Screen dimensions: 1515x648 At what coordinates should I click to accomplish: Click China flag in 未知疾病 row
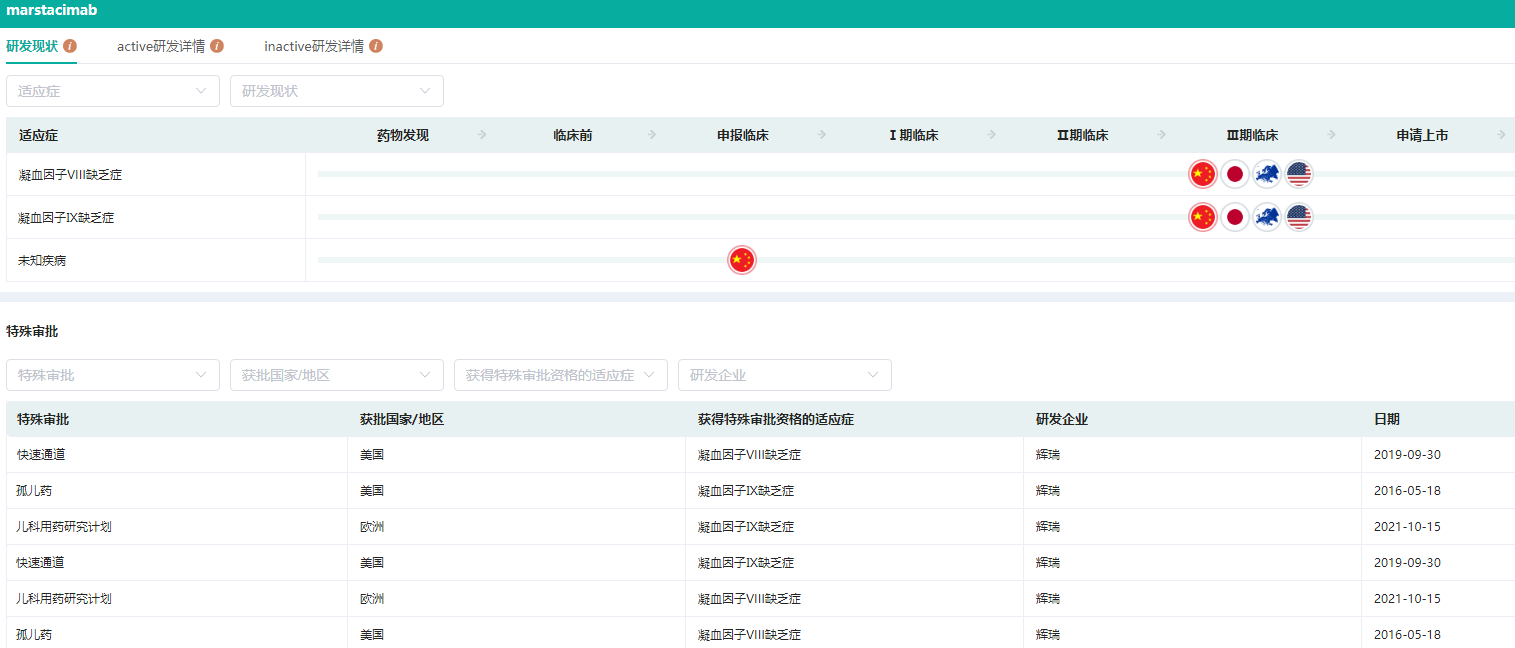(741, 260)
